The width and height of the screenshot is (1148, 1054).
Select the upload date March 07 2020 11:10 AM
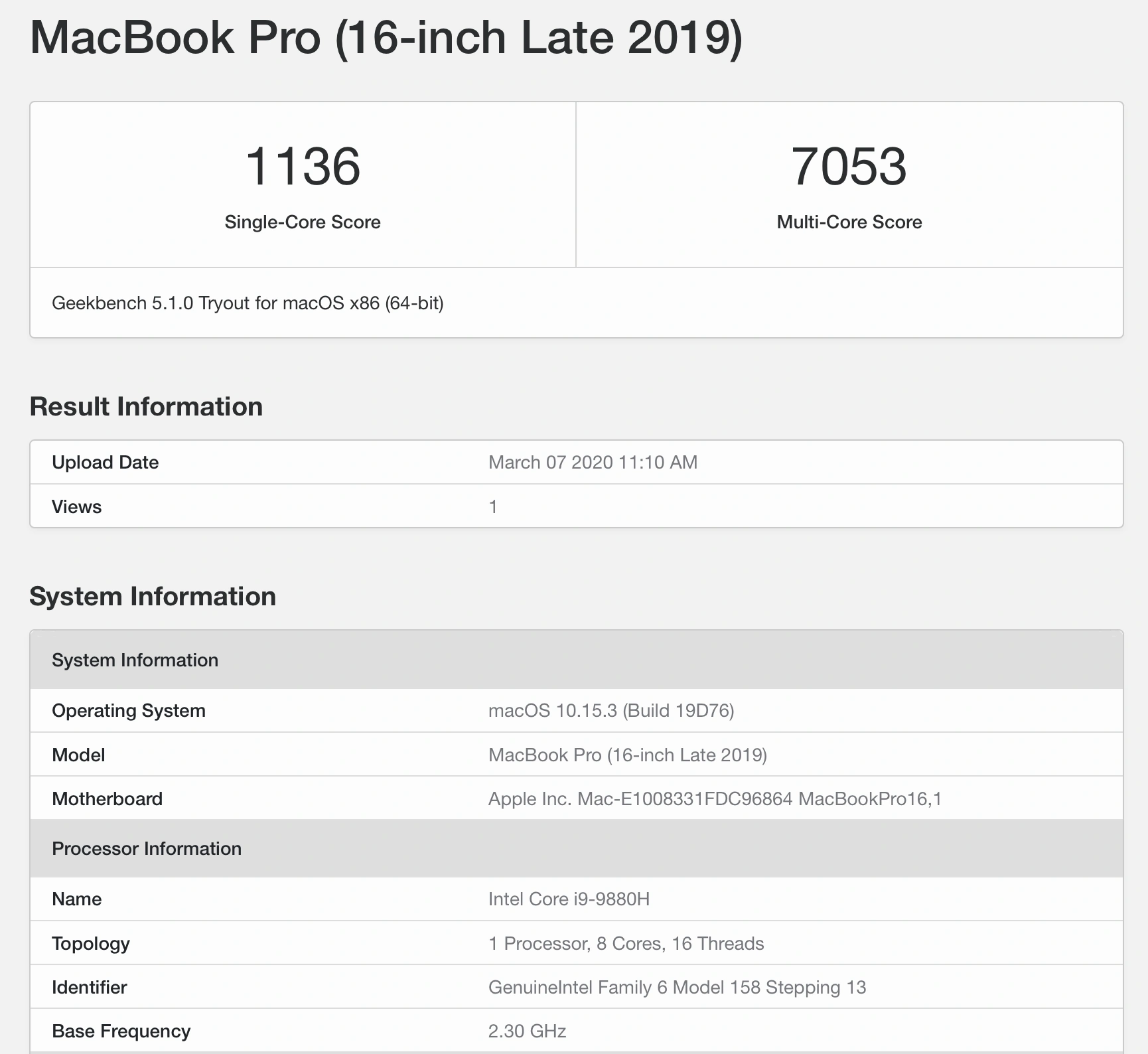[x=593, y=462]
